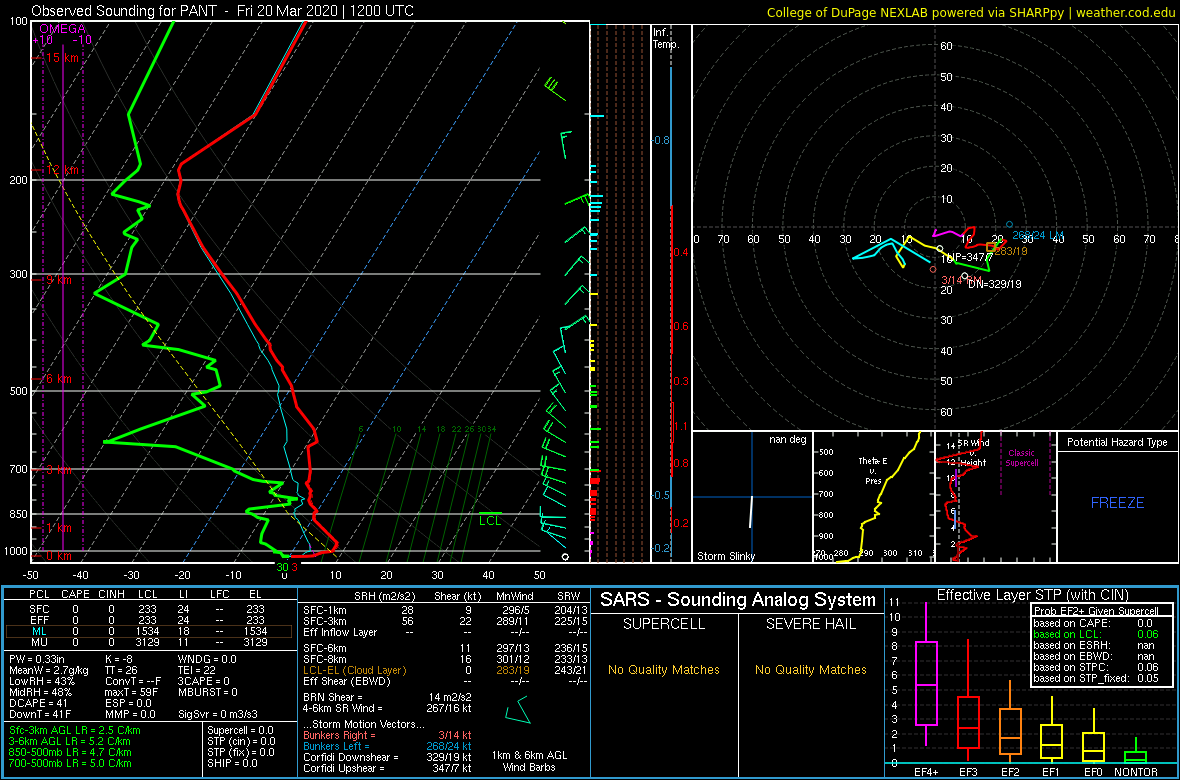The height and width of the screenshot is (780, 1180).
Task: Click the 'based on CAPE: 0.0' row
Action: click(1095, 623)
